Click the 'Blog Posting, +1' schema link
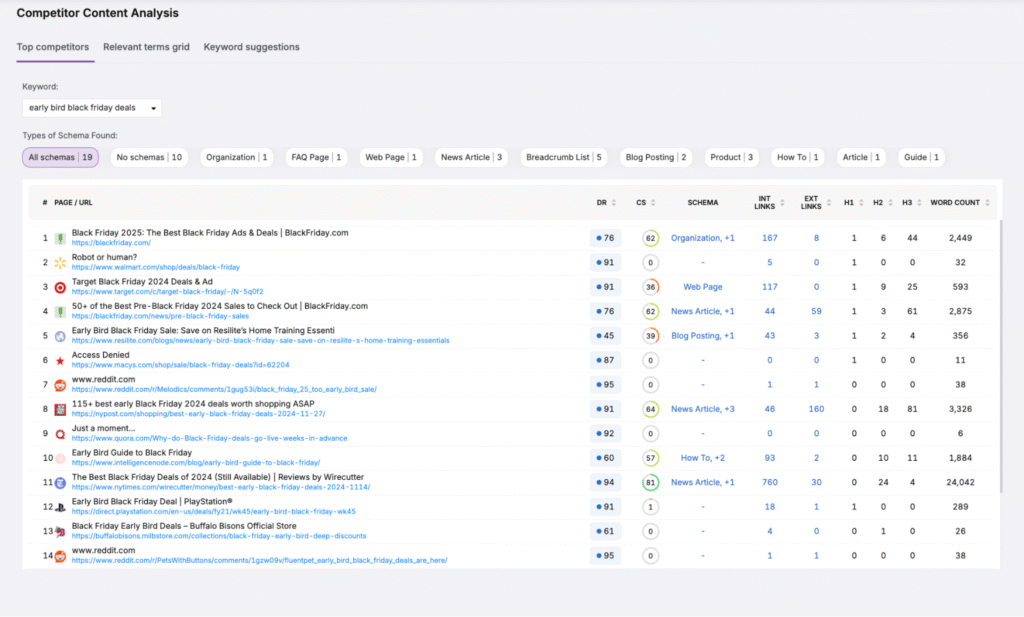1024x617 pixels. (x=703, y=336)
